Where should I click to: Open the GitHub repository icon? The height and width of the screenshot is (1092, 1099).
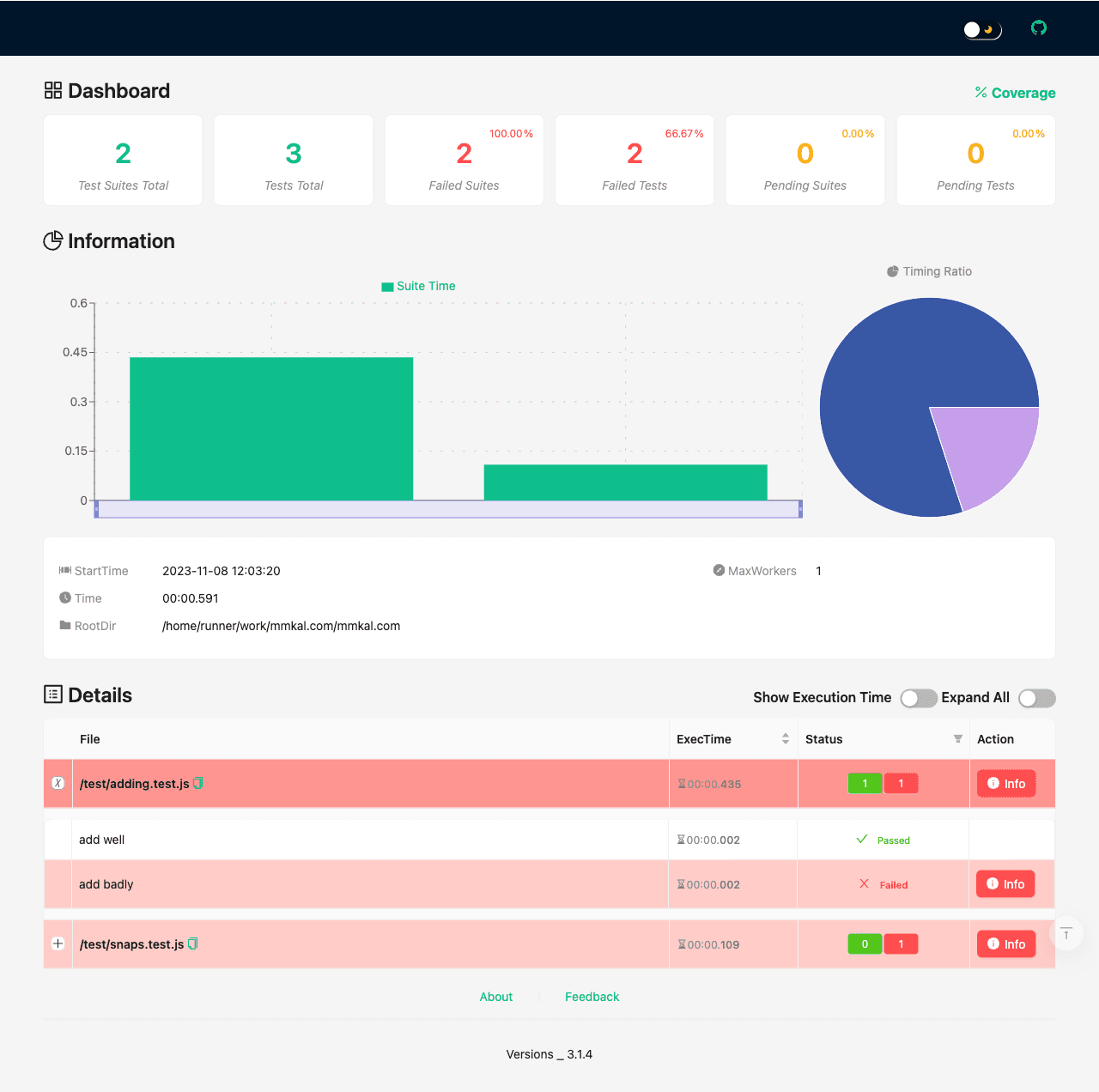point(1039,28)
